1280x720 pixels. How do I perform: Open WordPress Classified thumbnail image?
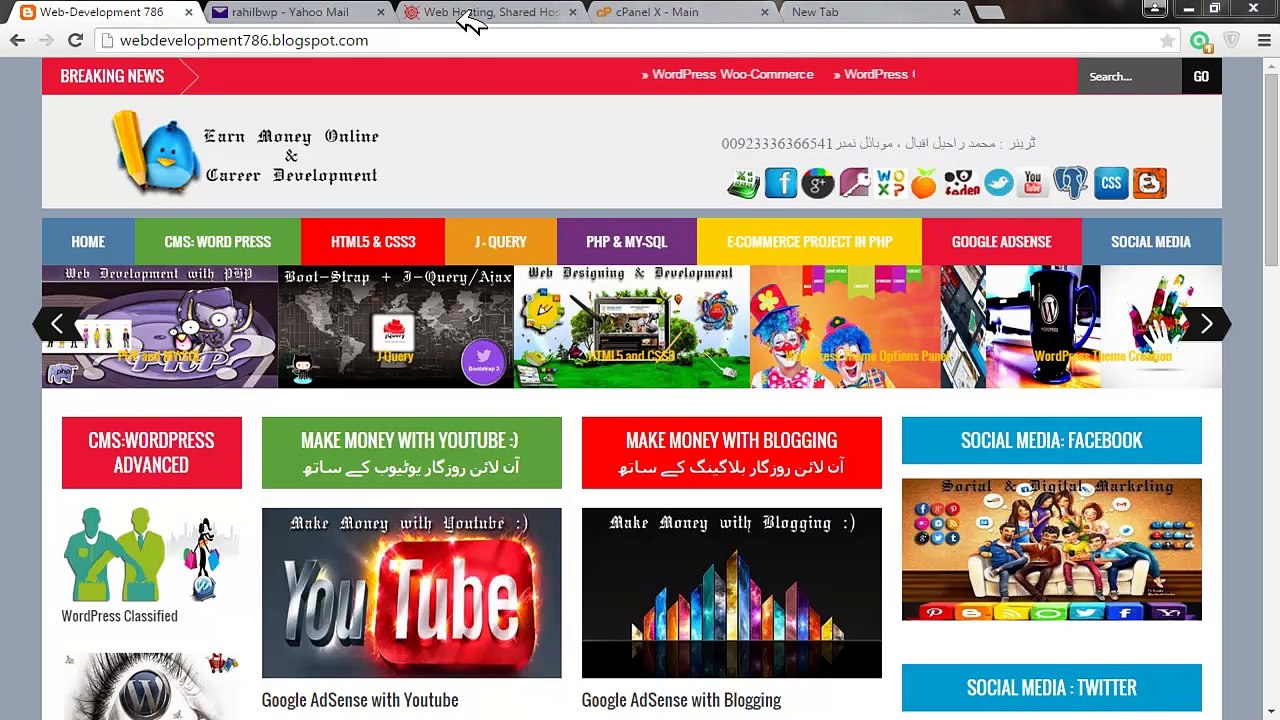(x=152, y=555)
